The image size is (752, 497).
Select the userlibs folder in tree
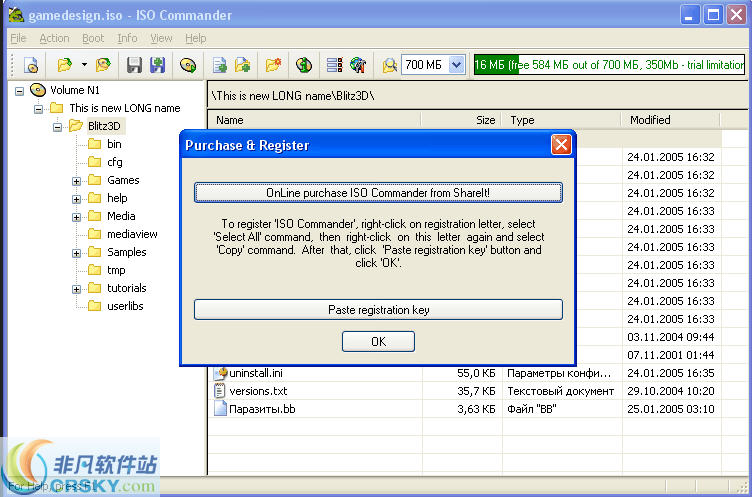click(x=125, y=306)
